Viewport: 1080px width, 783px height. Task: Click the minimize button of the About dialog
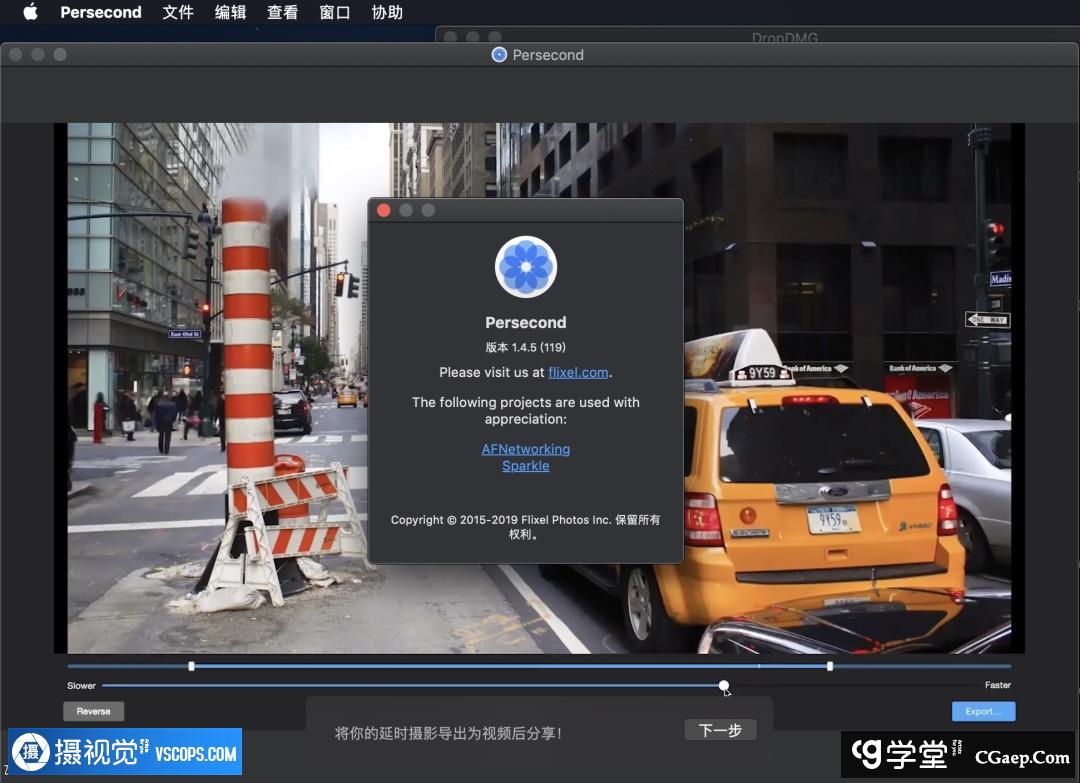(406, 210)
